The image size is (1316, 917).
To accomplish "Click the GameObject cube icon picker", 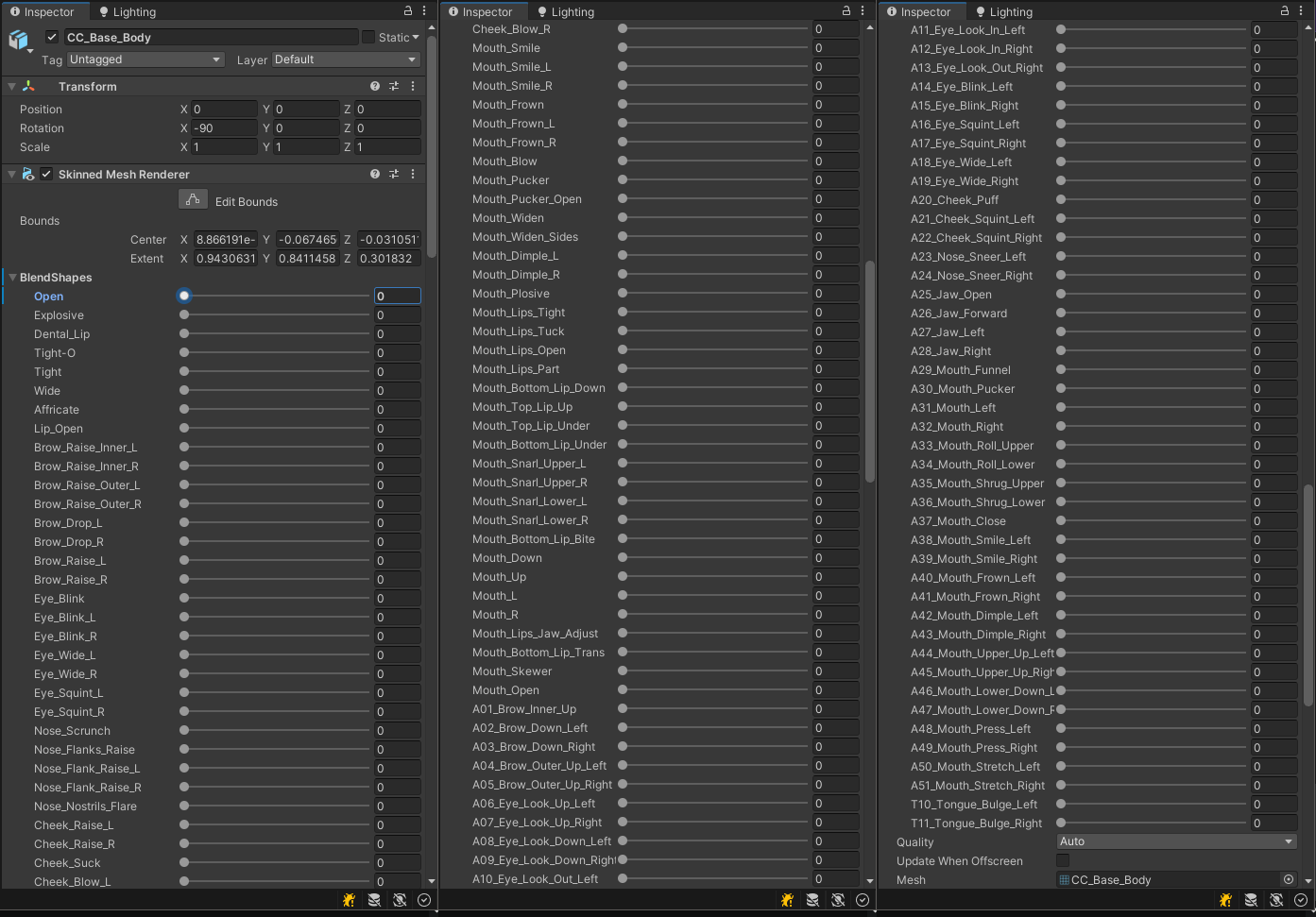I will click(20, 41).
